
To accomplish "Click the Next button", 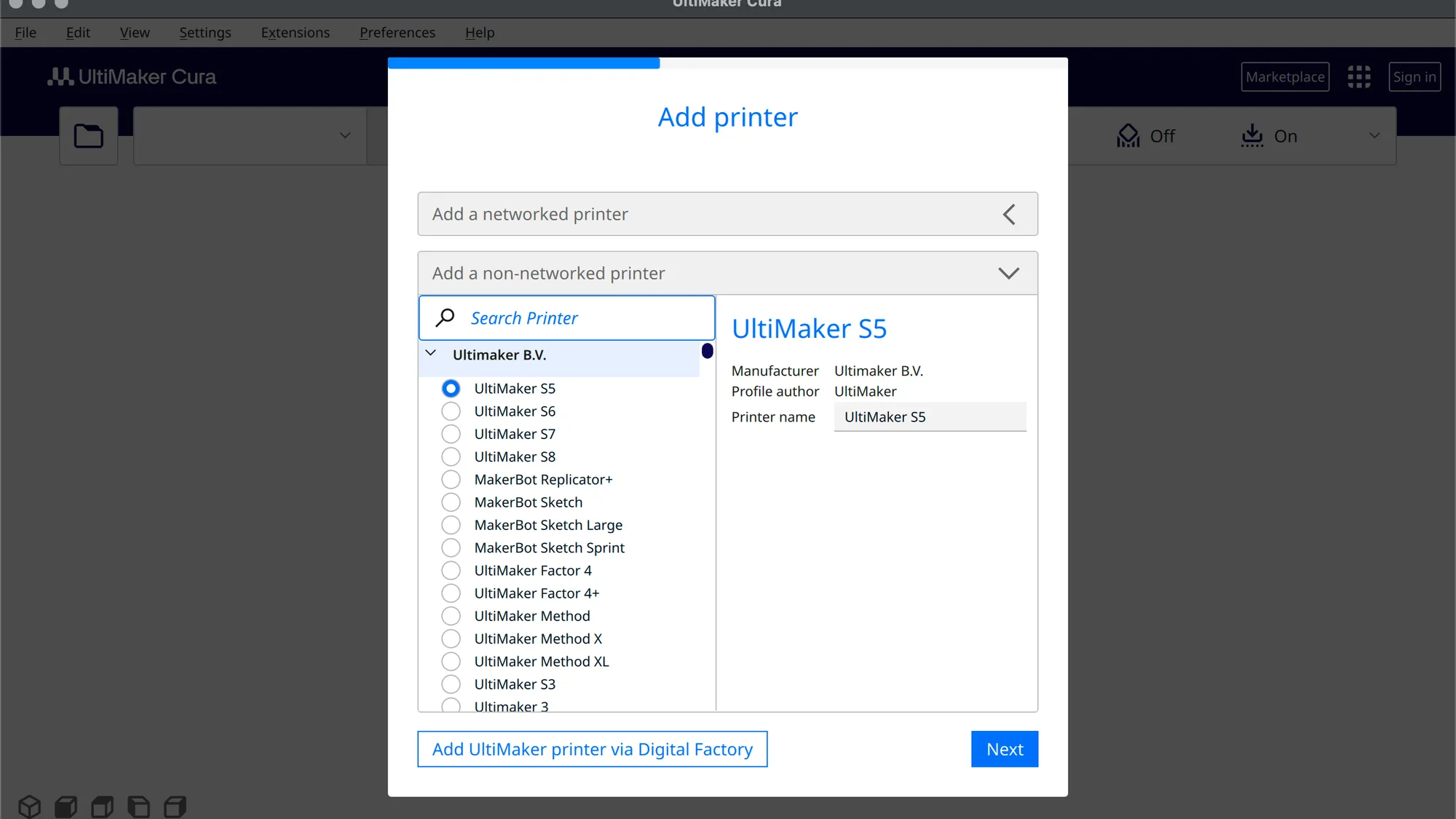I will (1005, 749).
